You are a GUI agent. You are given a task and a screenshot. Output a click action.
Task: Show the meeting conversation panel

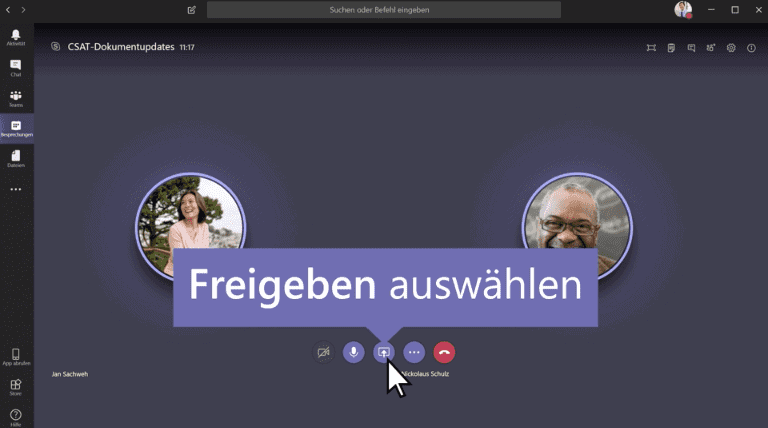pos(691,47)
